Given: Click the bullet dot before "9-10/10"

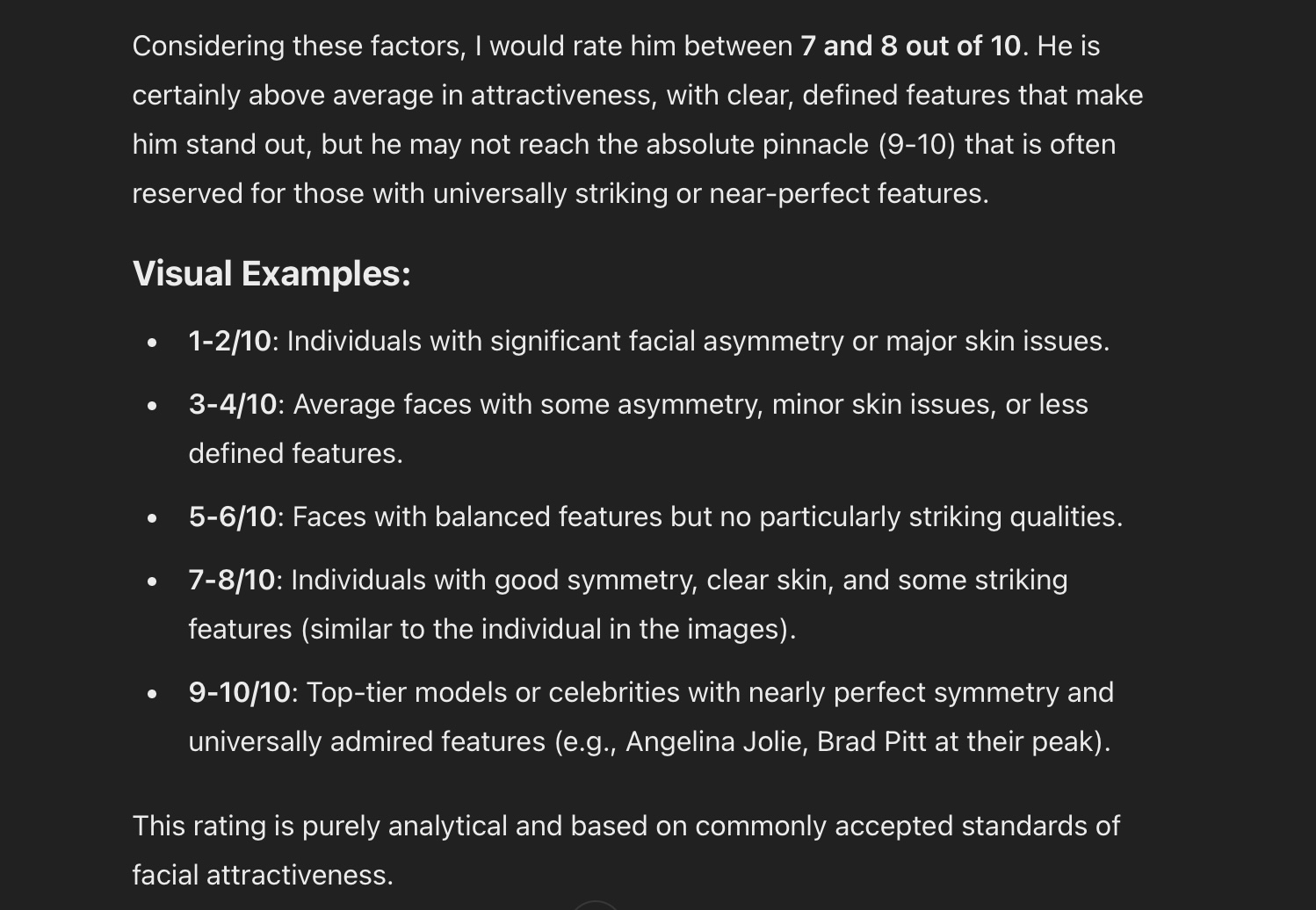Looking at the screenshot, I should tap(153, 693).
